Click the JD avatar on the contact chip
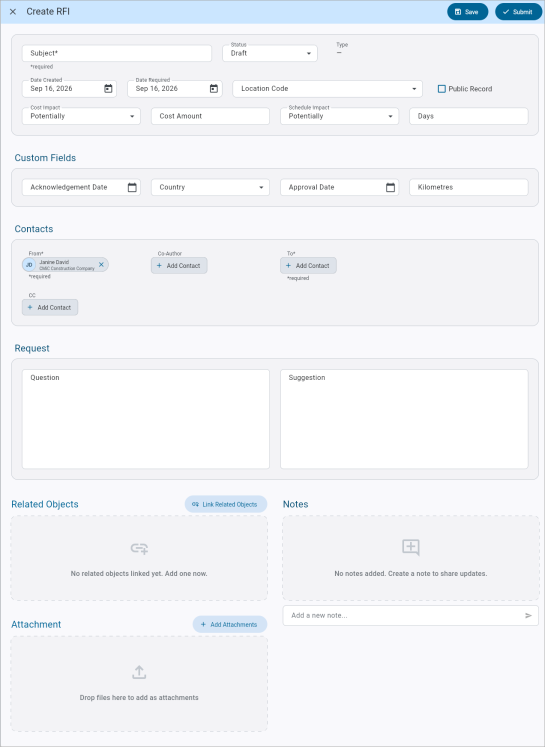The width and height of the screenshot is (545, 747). 29,265
